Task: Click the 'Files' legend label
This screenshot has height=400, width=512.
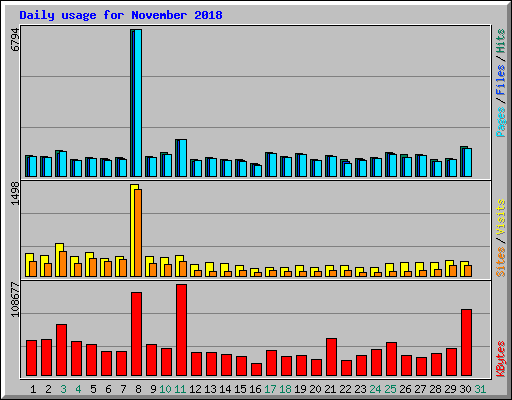Action: 500,80
